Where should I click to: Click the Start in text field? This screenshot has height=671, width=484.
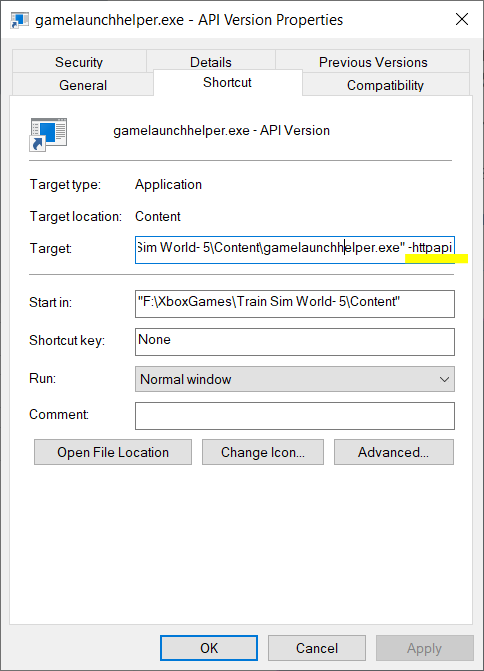coord(295,304)
